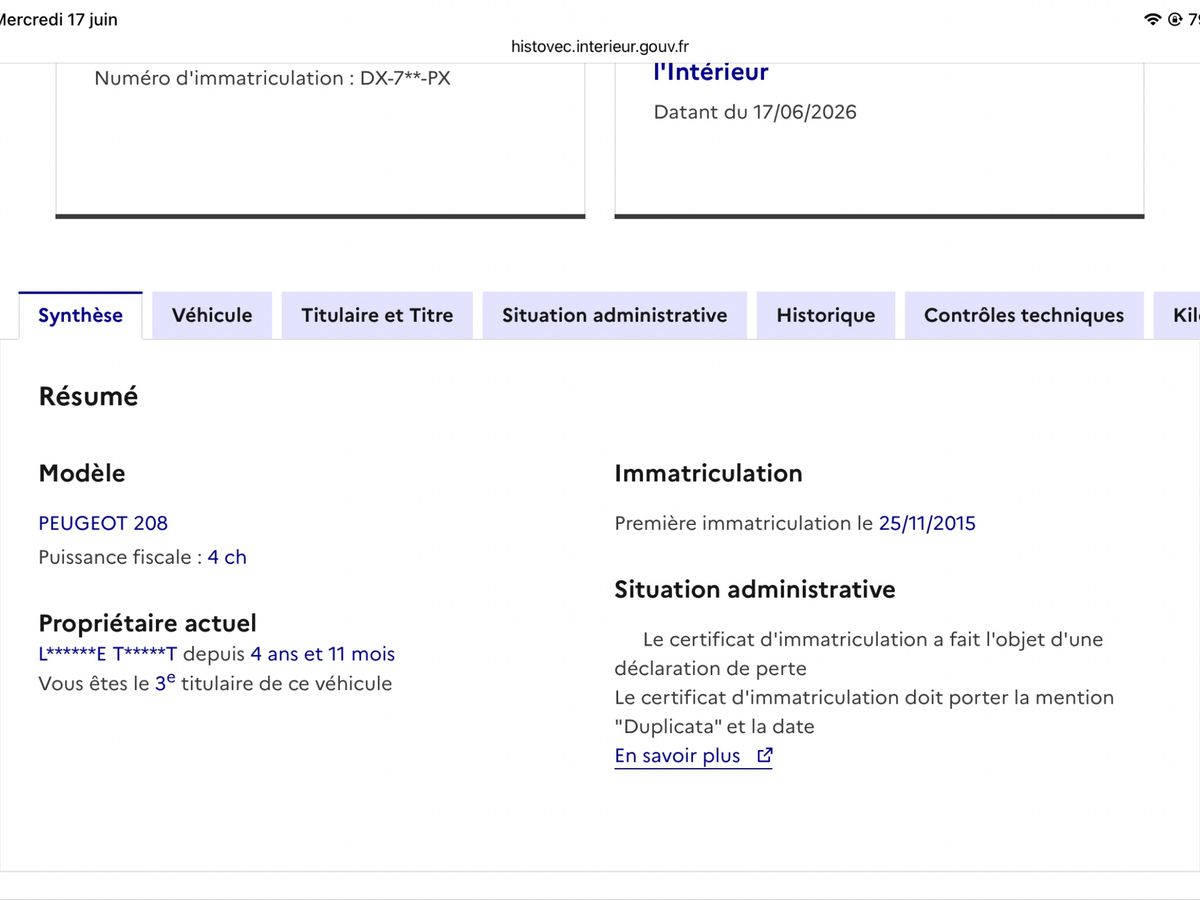Select the Situation administrative tab

coord(614,315)
